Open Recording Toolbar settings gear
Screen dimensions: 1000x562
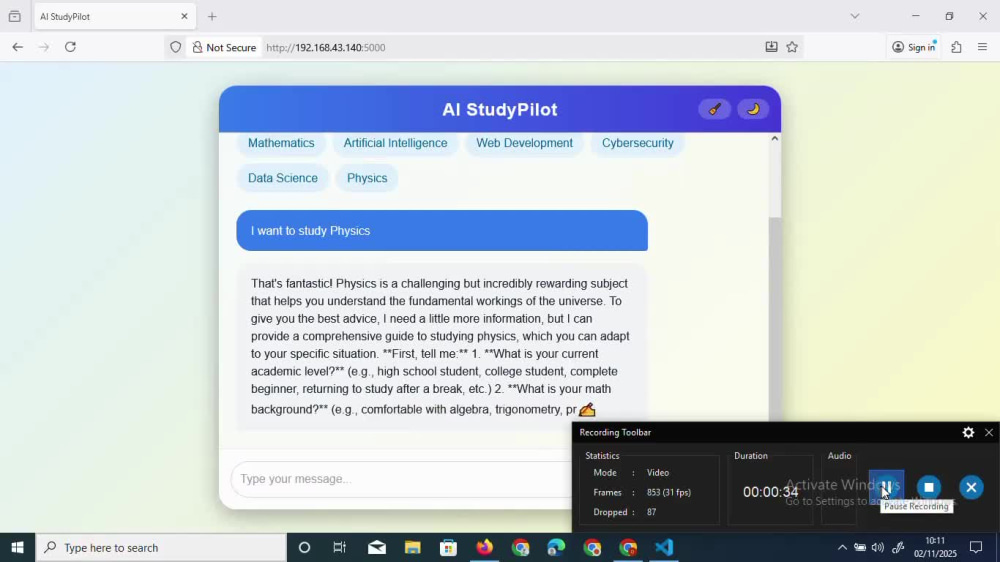click(968, 433)
